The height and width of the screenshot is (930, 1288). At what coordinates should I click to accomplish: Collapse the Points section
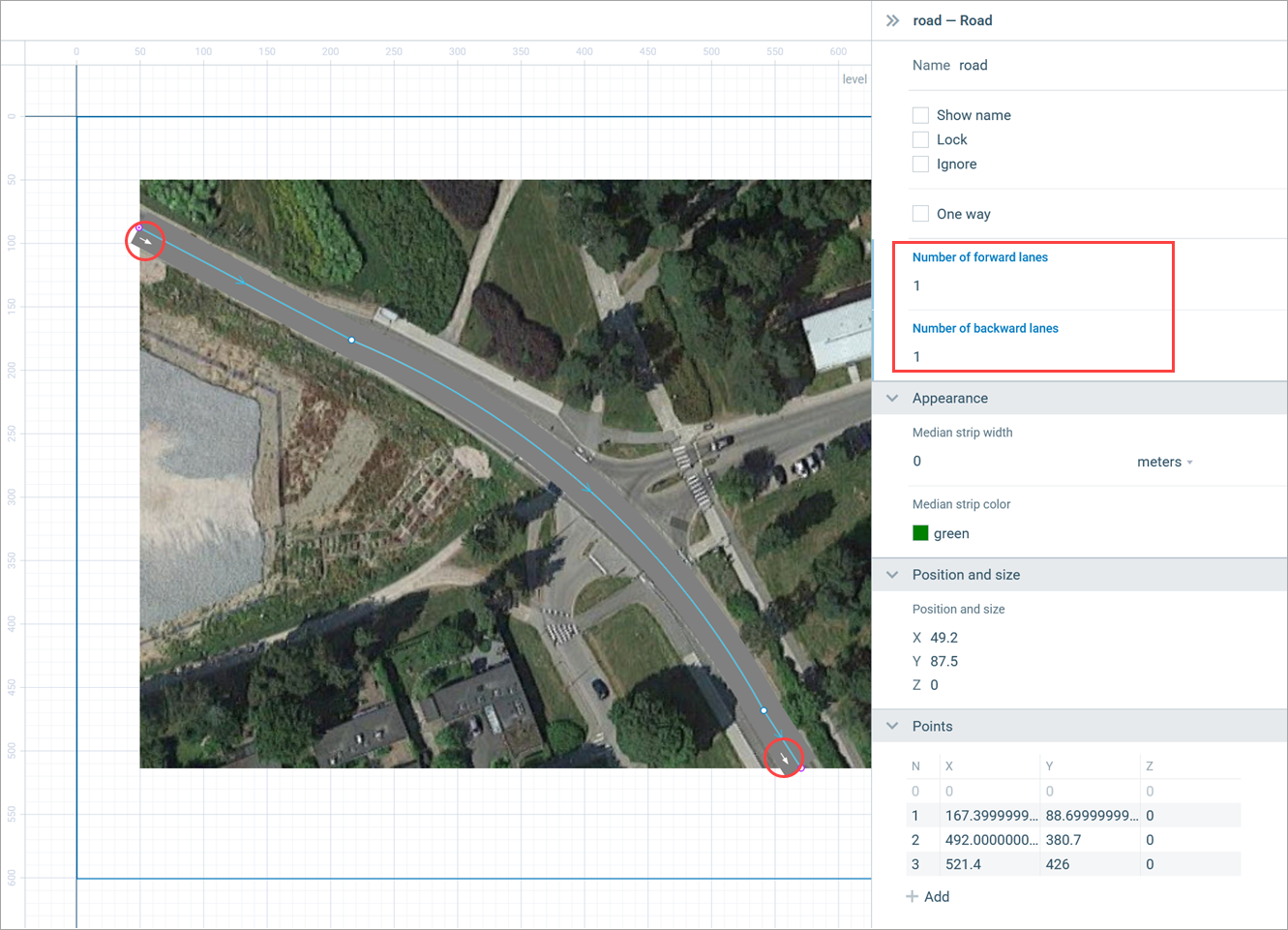(892, 727)
